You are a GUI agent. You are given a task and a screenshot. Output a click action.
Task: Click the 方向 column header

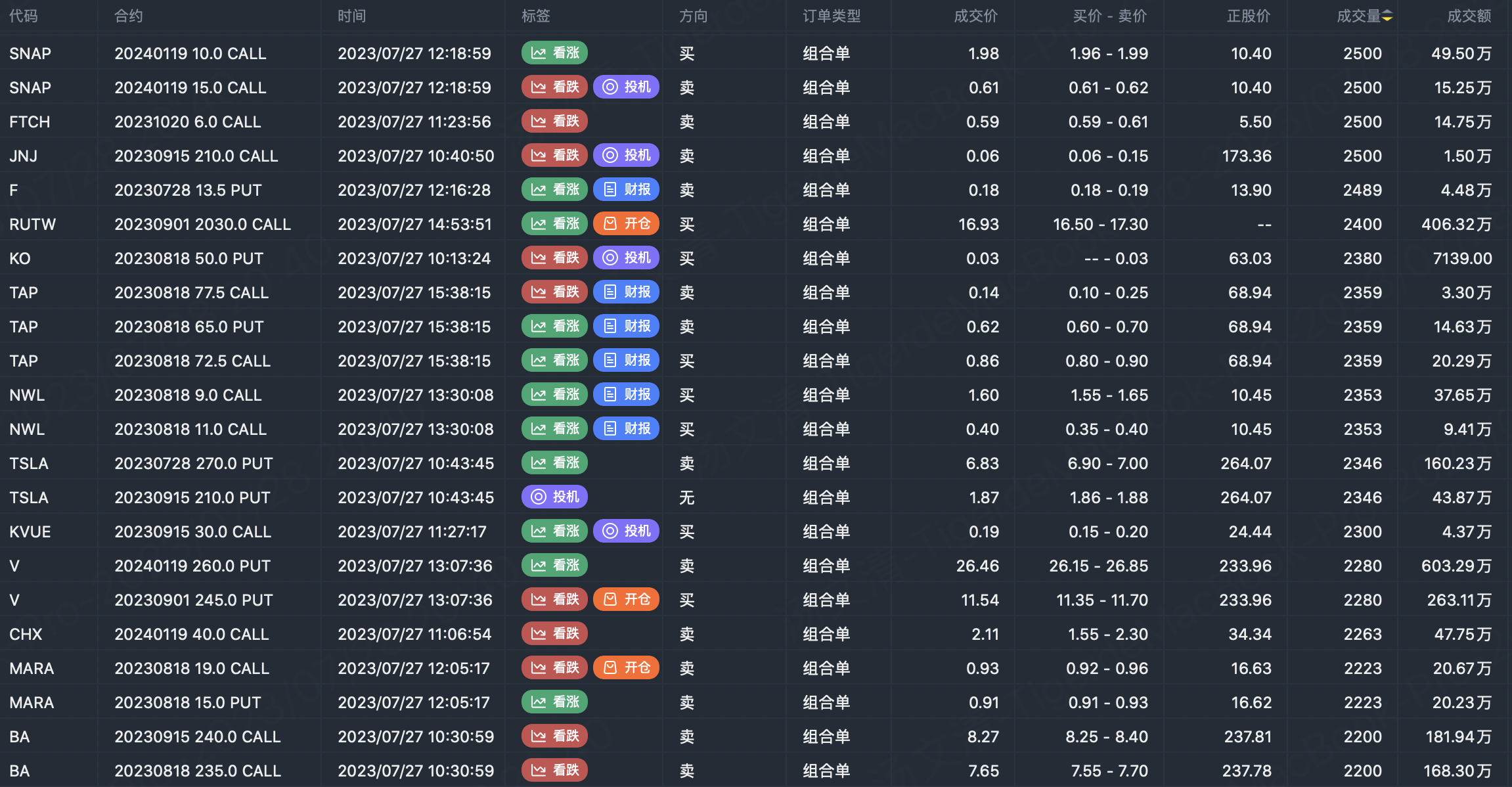coord(694,16)
